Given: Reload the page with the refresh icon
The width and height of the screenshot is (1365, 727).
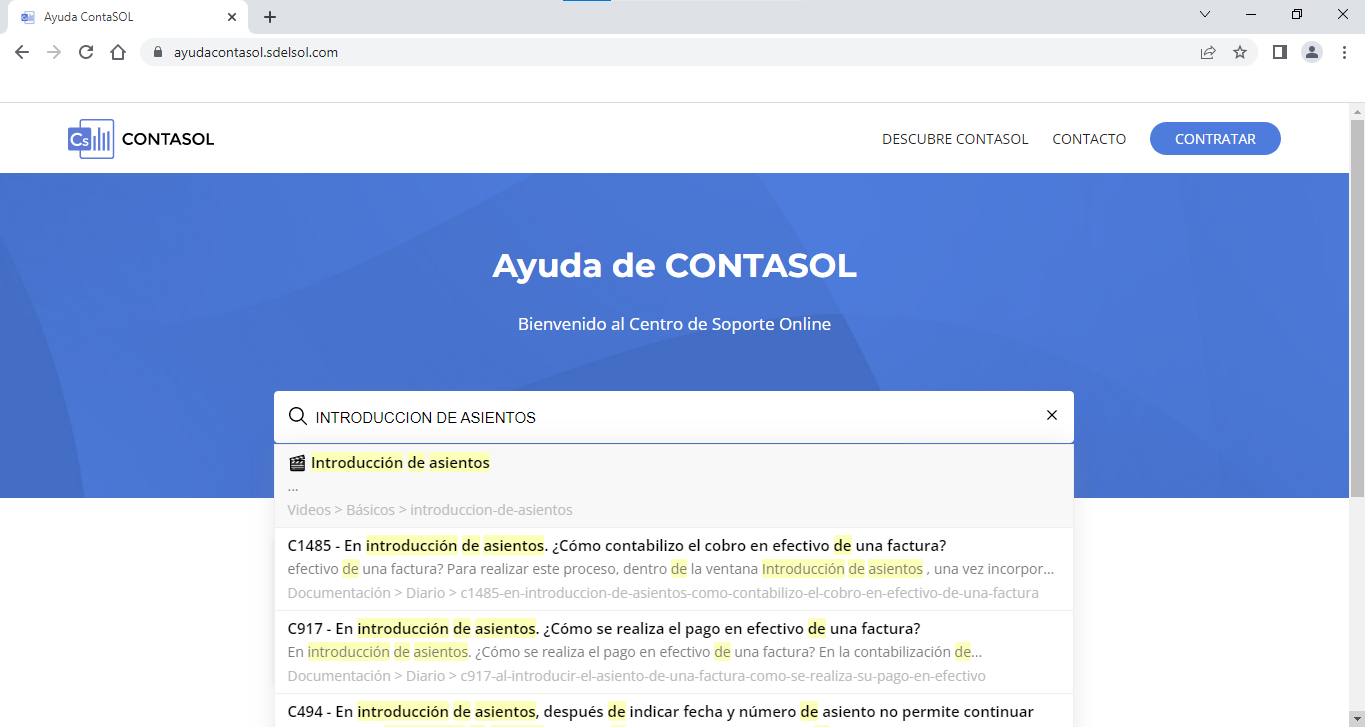Looking at the screenshot, I should (86, 52).
